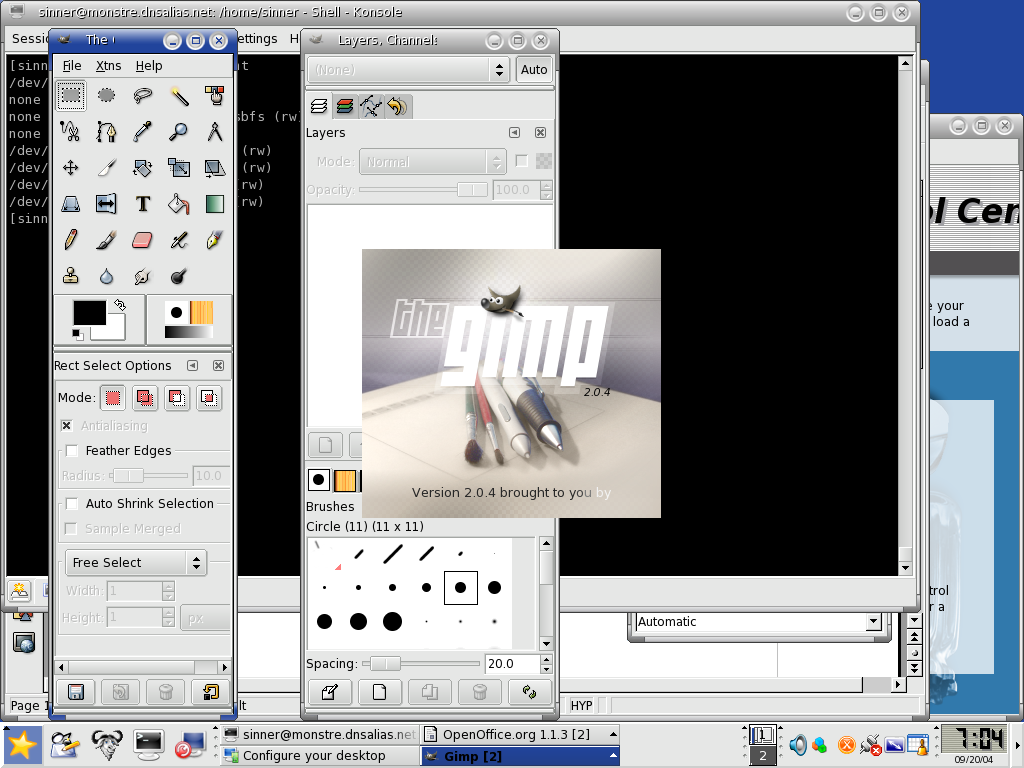Select the Ellipse Select tool
This screenshot has height=768, width=1024.
[106, 95]
